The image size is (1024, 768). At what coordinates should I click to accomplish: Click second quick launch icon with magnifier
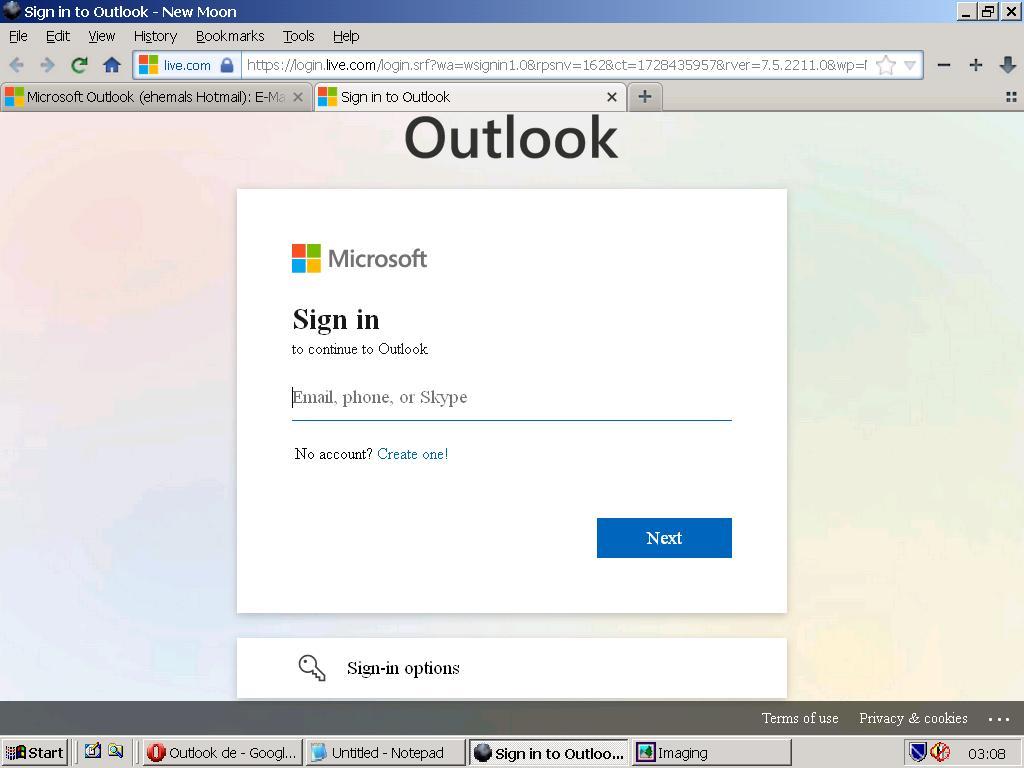coord(116,751)
